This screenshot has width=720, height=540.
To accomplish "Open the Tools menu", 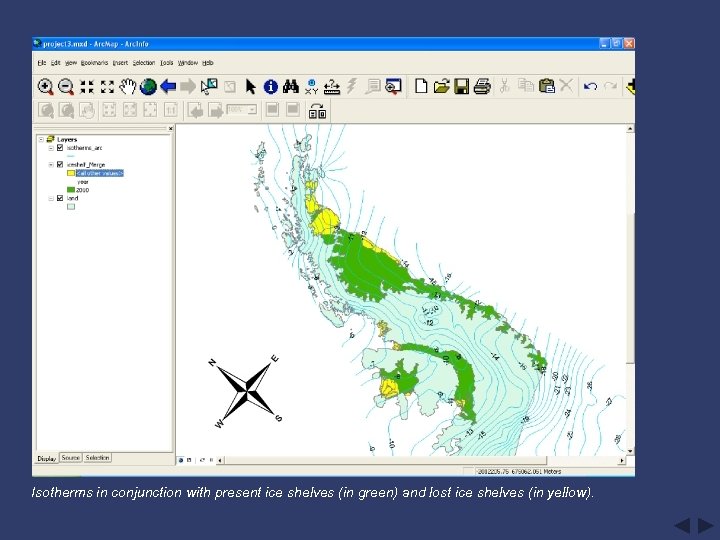I will click(166, 63).
